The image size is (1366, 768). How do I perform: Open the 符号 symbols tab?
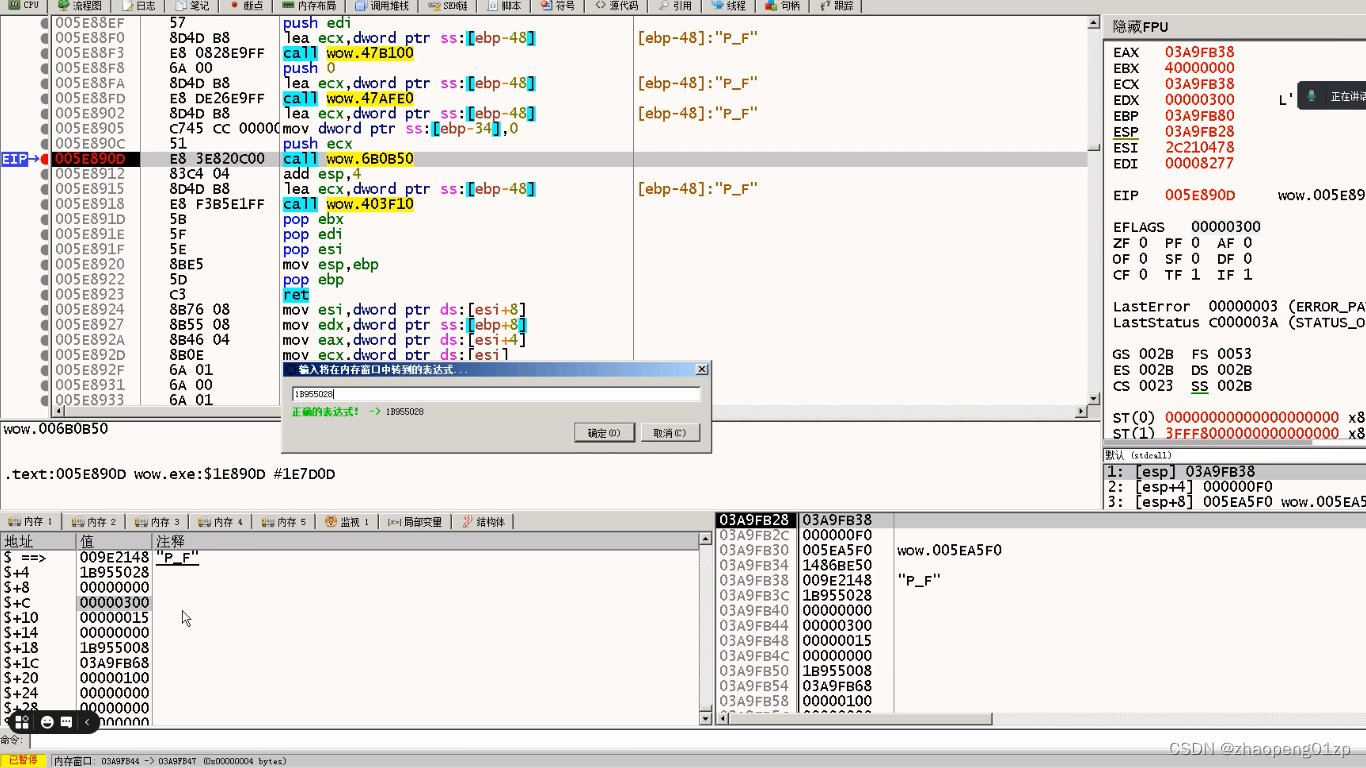click(559, 5)
